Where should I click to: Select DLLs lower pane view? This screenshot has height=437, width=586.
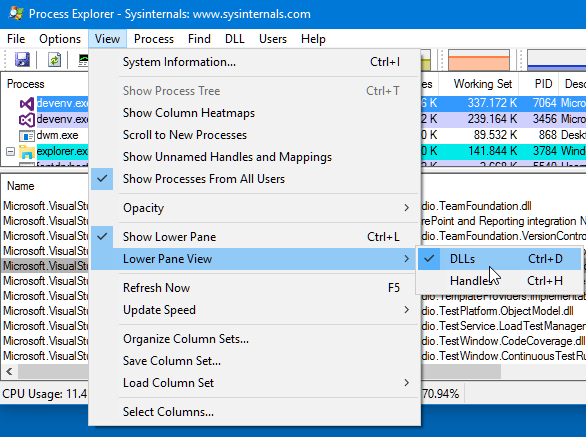[499, 259]
